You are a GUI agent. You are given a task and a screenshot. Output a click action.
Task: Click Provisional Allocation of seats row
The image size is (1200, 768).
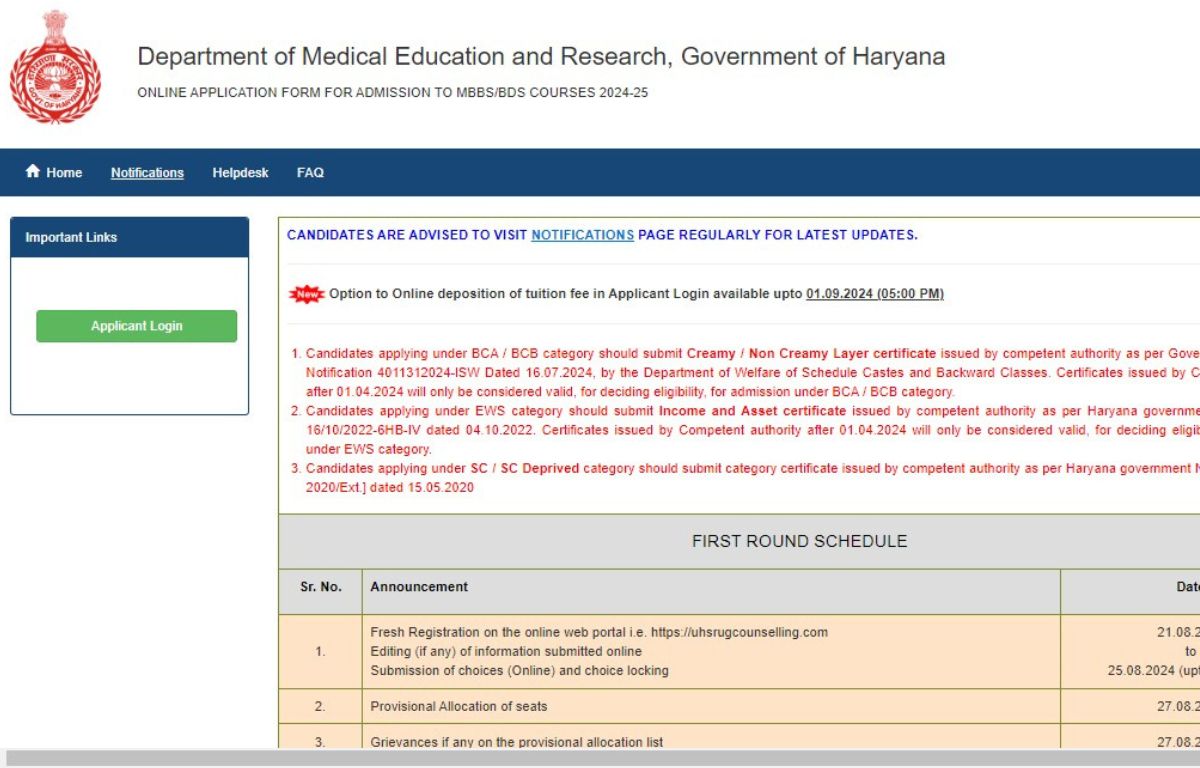tap(739, 706)
